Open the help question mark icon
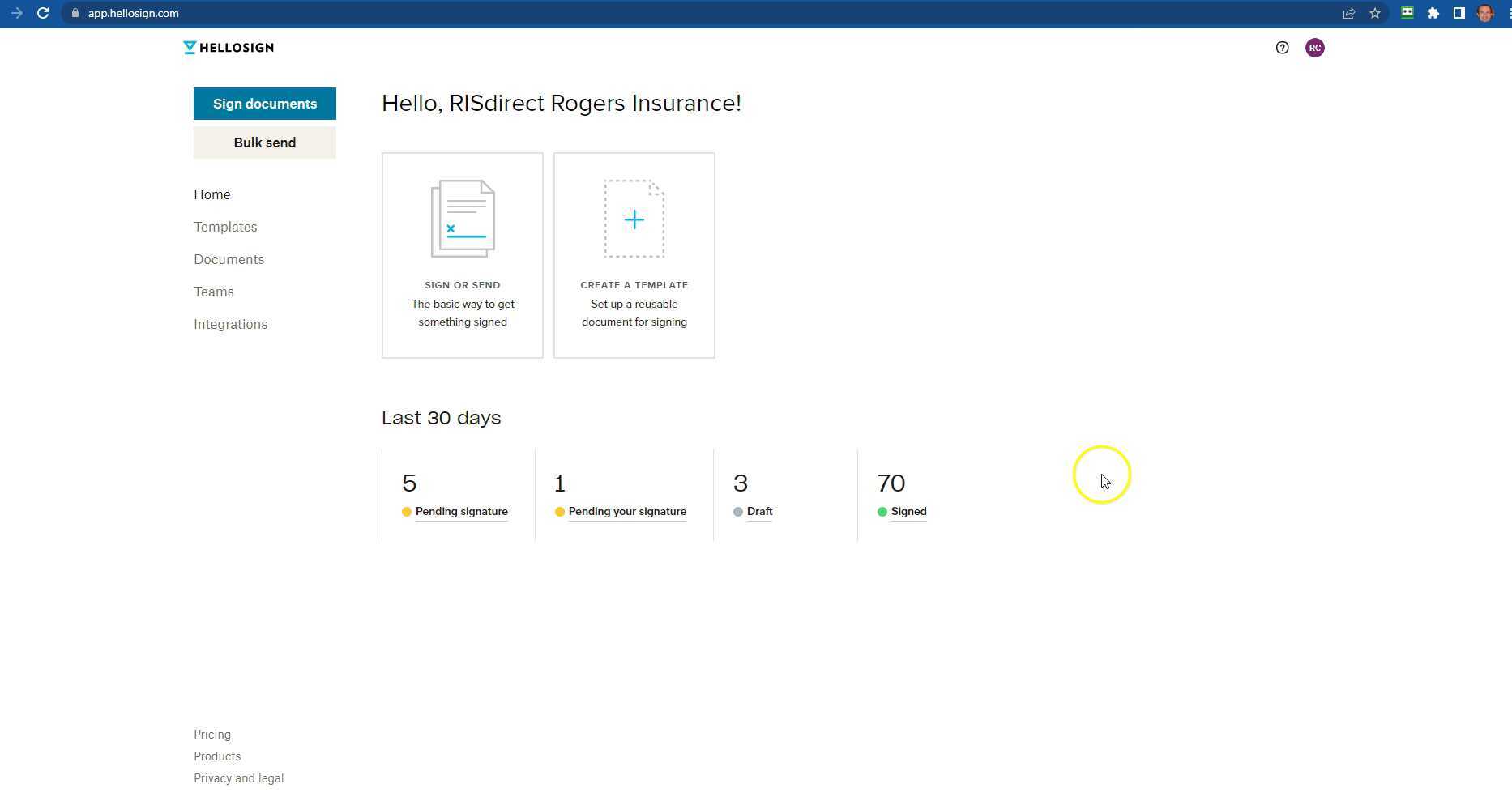This screenshot has height=805, width=1512. point(1282,48)
